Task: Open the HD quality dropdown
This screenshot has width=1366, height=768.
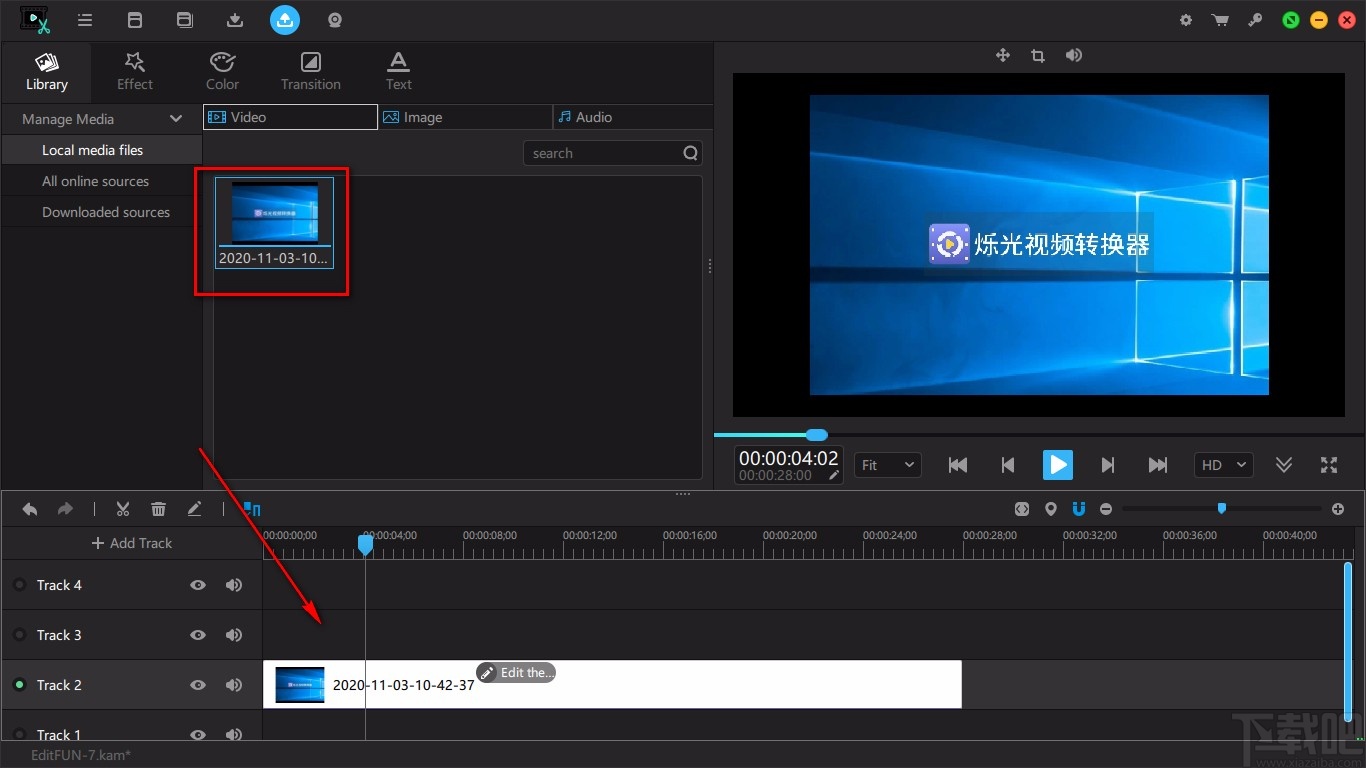Action: [x=1223, y=465]
